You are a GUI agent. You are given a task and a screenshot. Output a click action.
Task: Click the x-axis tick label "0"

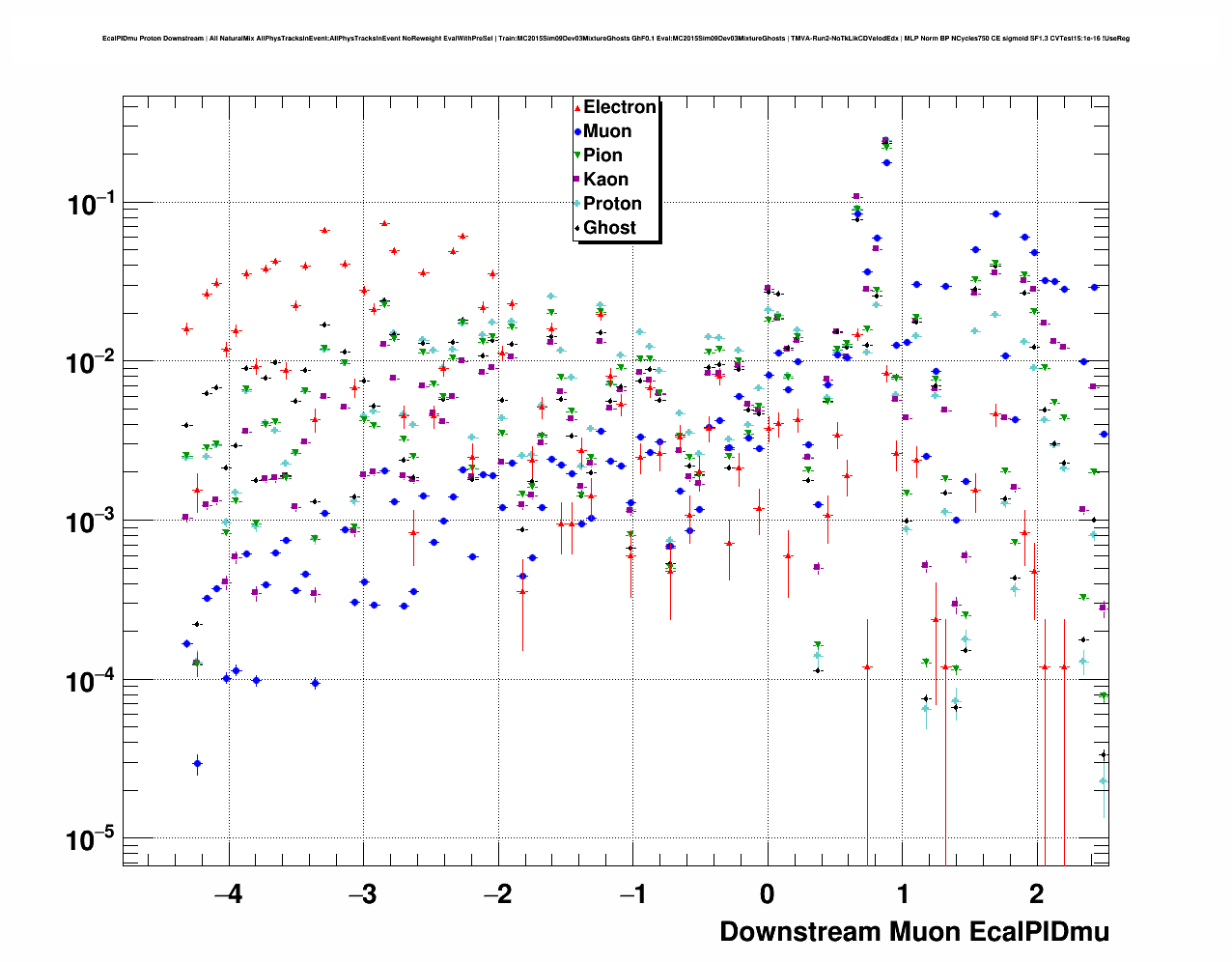pyautogui.click(x=767, y=893)
